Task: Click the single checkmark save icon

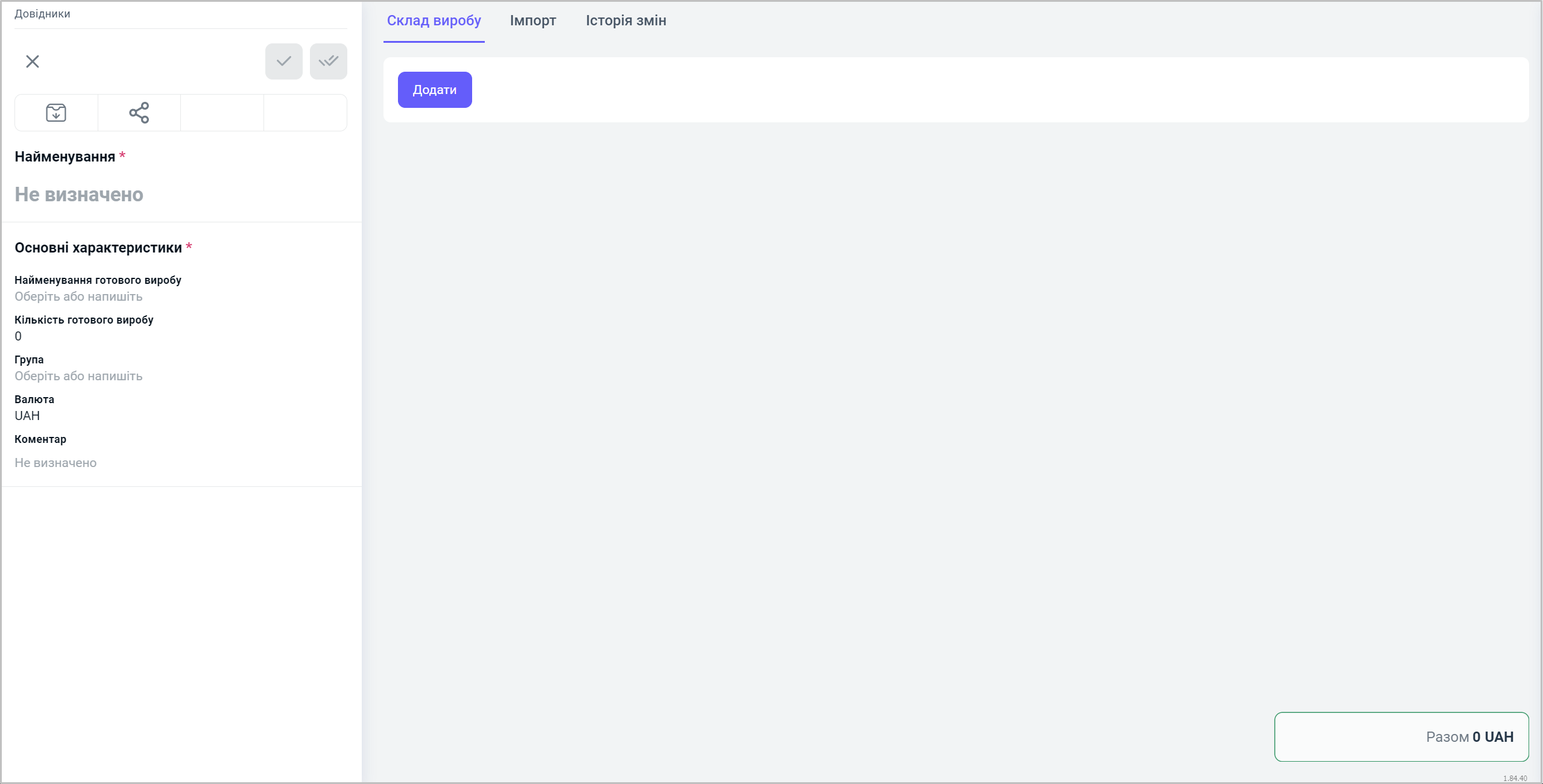Action: pos(284,61)
